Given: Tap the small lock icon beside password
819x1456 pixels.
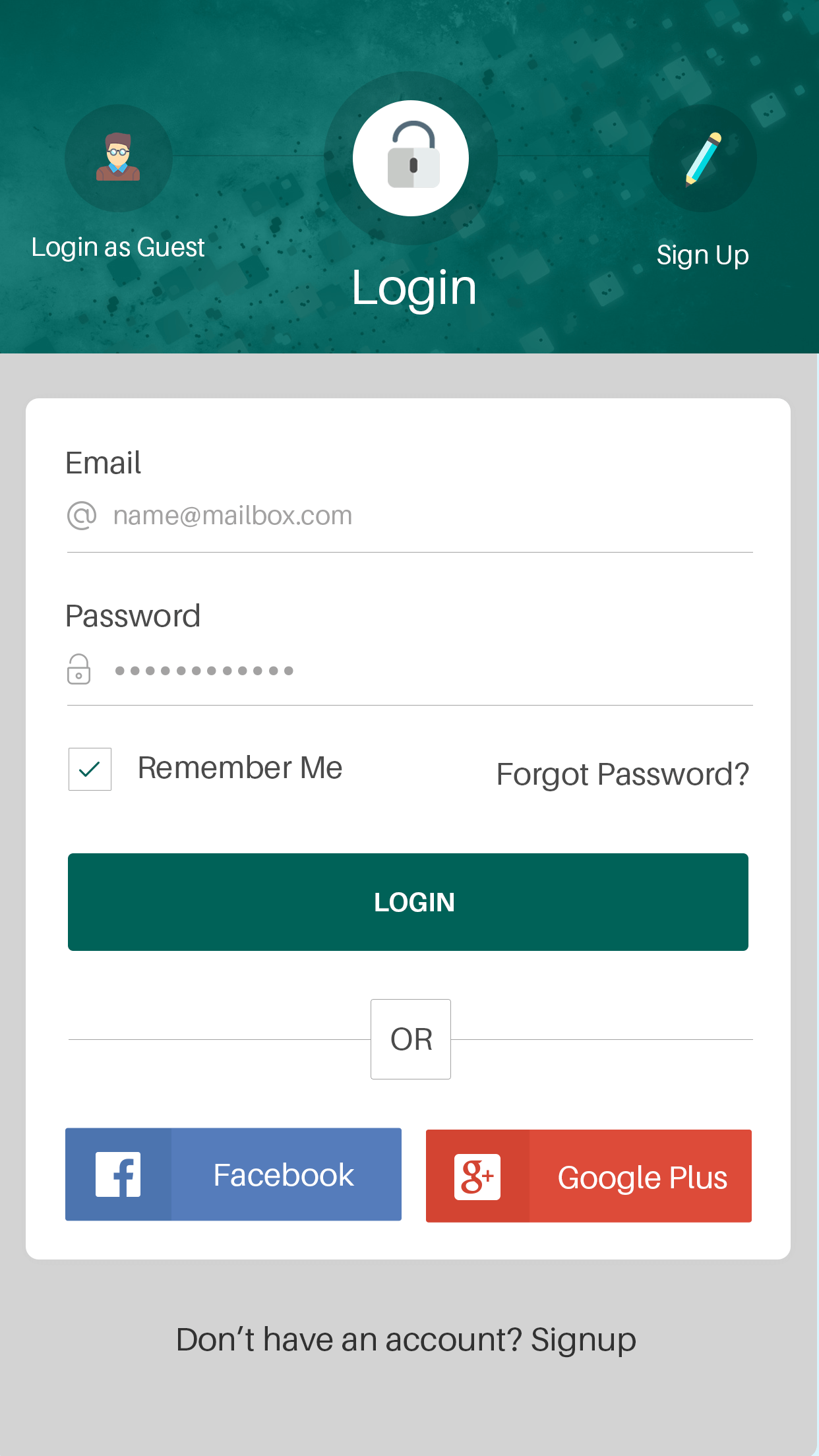Looking at the screenshot, I should [x=78, y=669].
